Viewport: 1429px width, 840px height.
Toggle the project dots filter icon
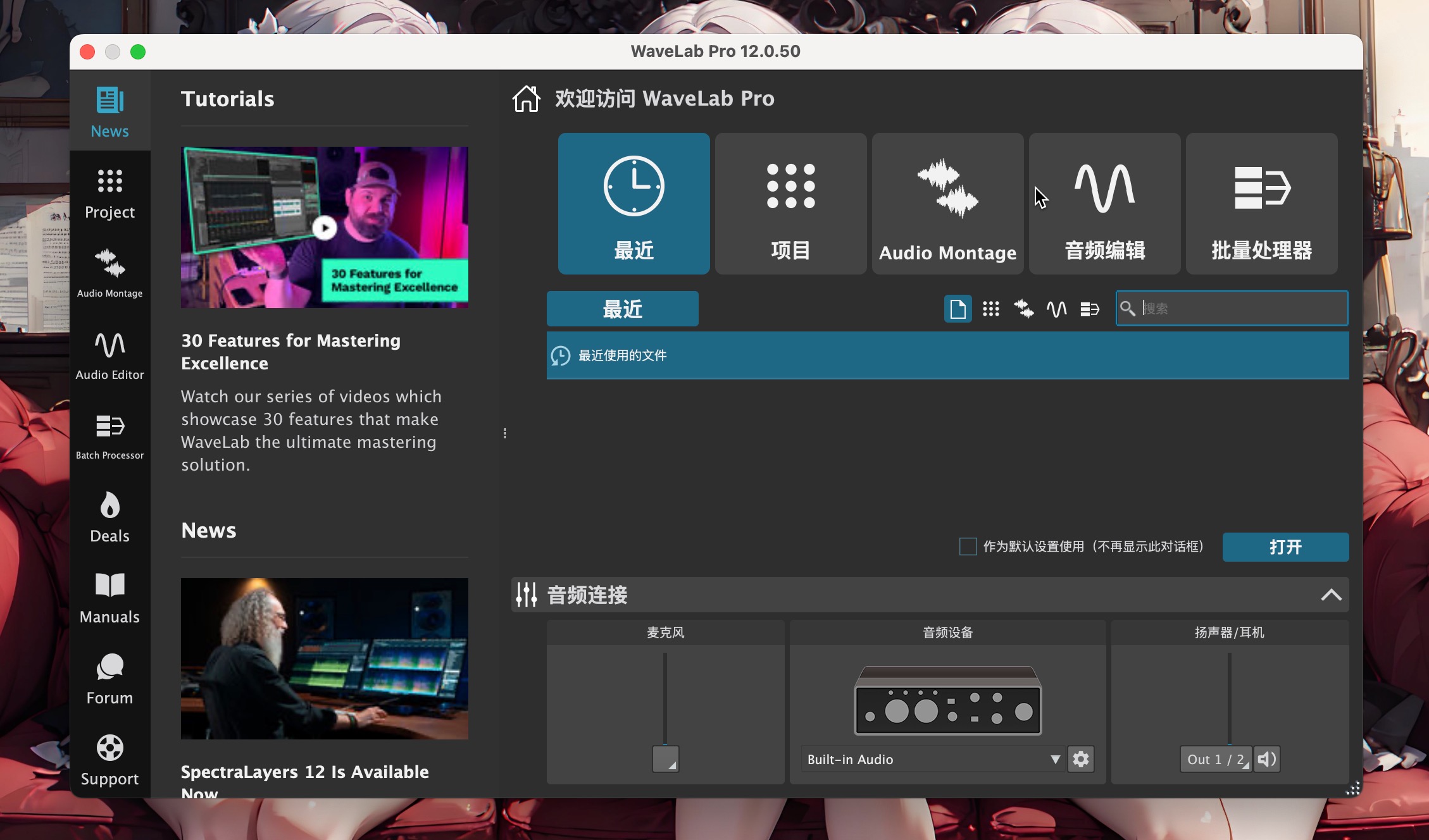(x=990, y=309)
